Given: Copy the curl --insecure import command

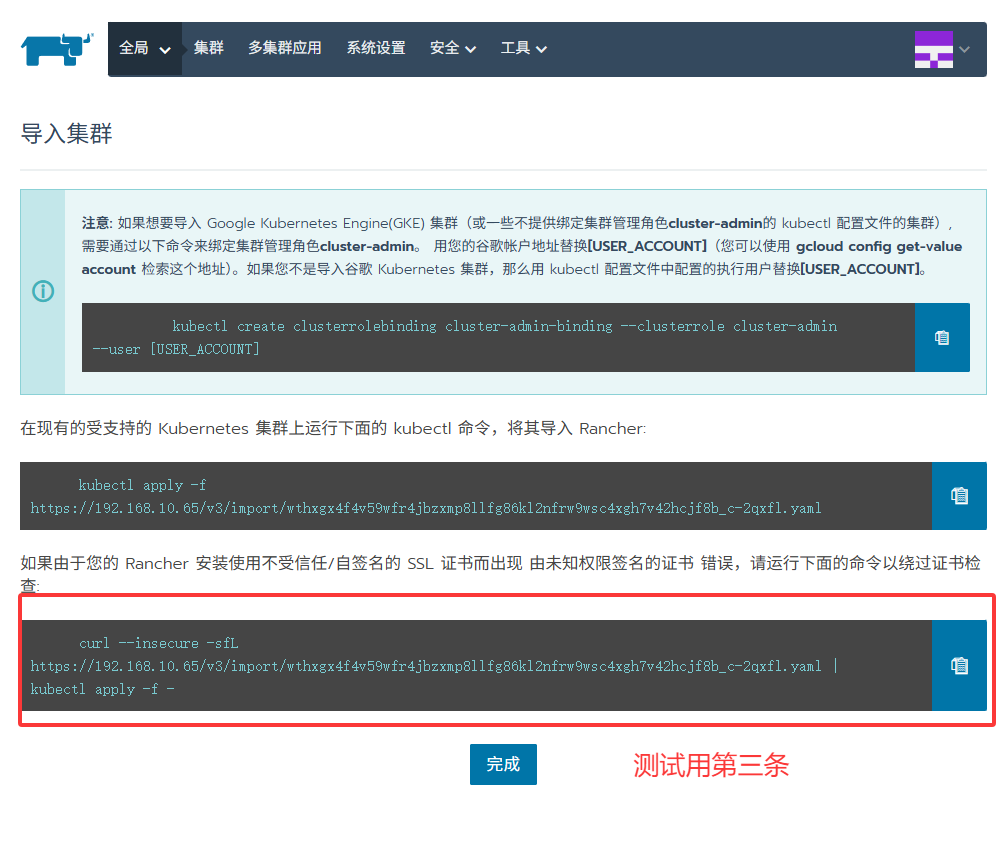Looking at the screenshot, I should point(959,665).
